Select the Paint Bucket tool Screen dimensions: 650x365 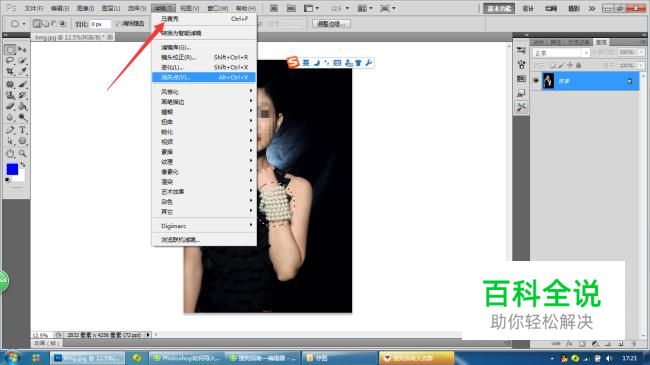point(22,106)
